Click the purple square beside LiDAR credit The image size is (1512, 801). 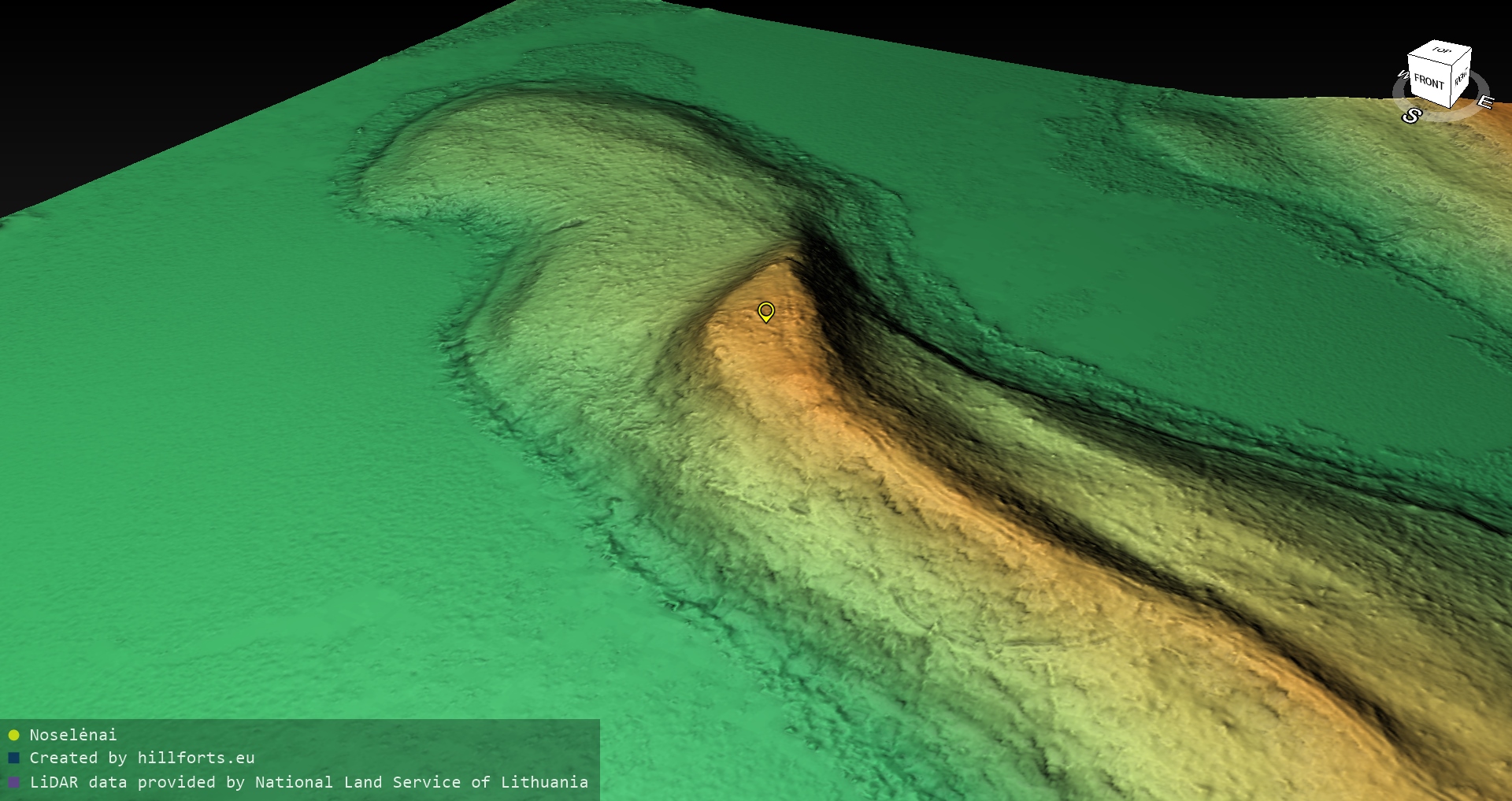coord(13,783)
